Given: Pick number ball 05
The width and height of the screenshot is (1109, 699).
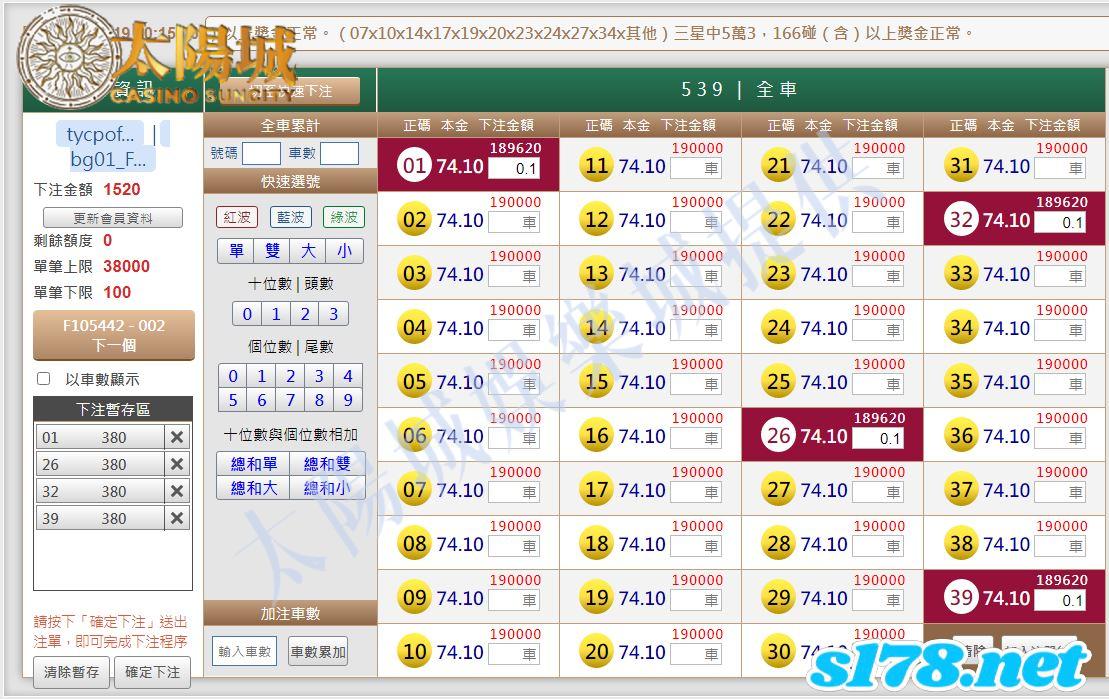Looking at the screenshot, I should pos(414,382).
